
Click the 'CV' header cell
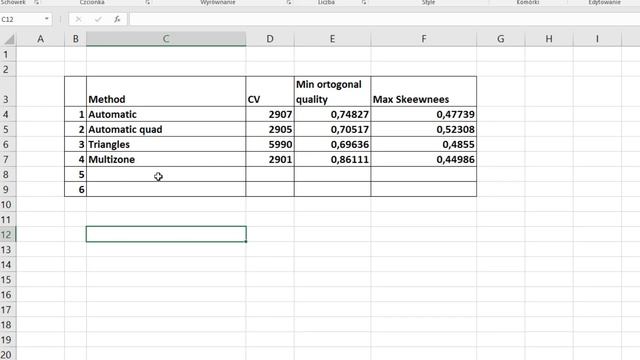pos(270,91)
